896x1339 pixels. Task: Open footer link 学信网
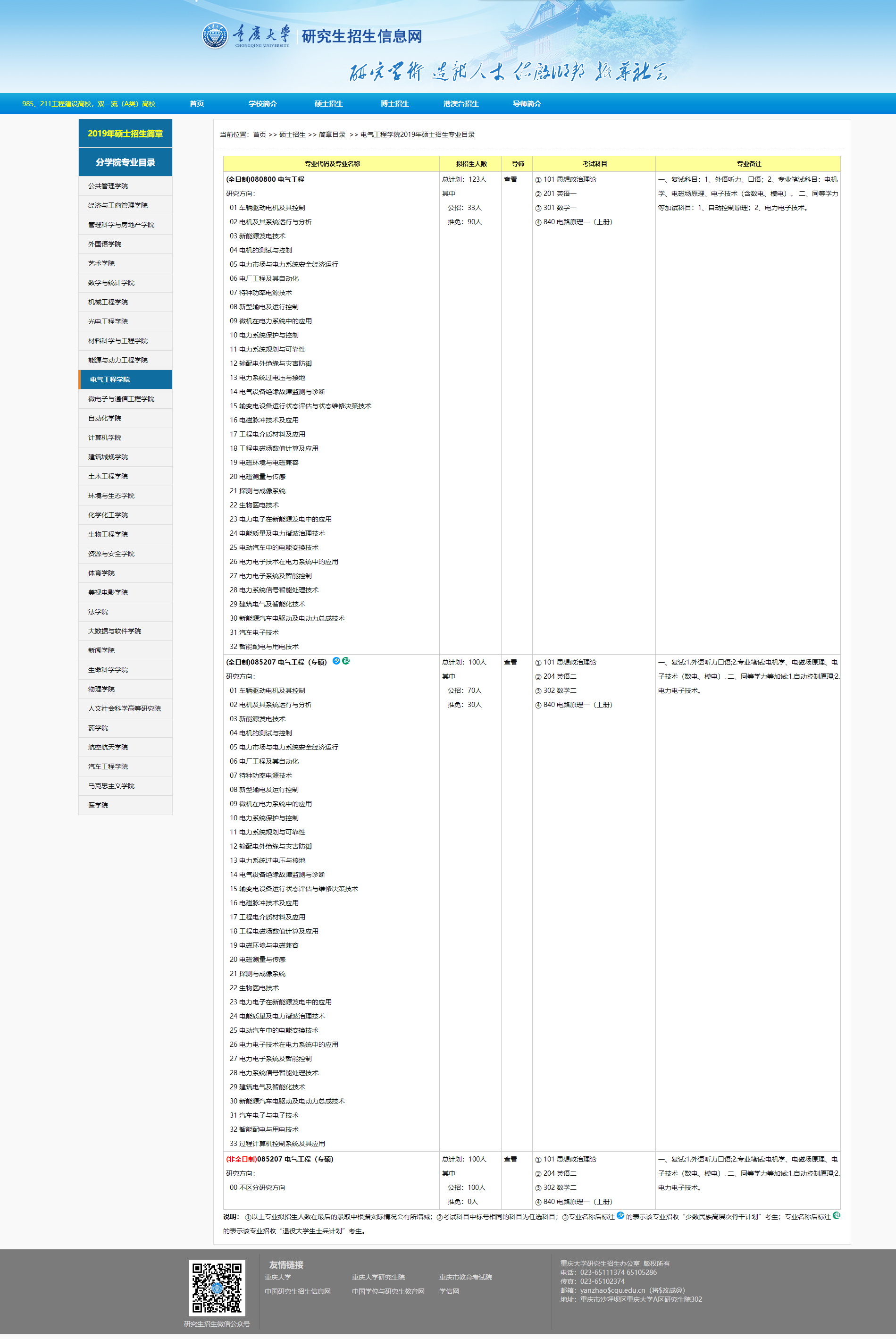pos(449,1292)
